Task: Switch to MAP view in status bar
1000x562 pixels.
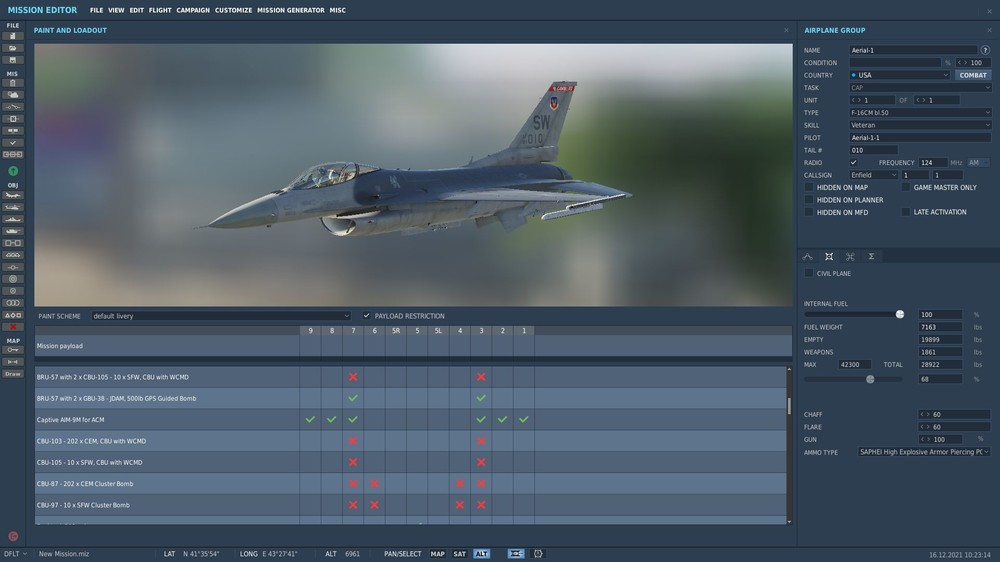Action: pyautogui.click(x=438, y=554)
